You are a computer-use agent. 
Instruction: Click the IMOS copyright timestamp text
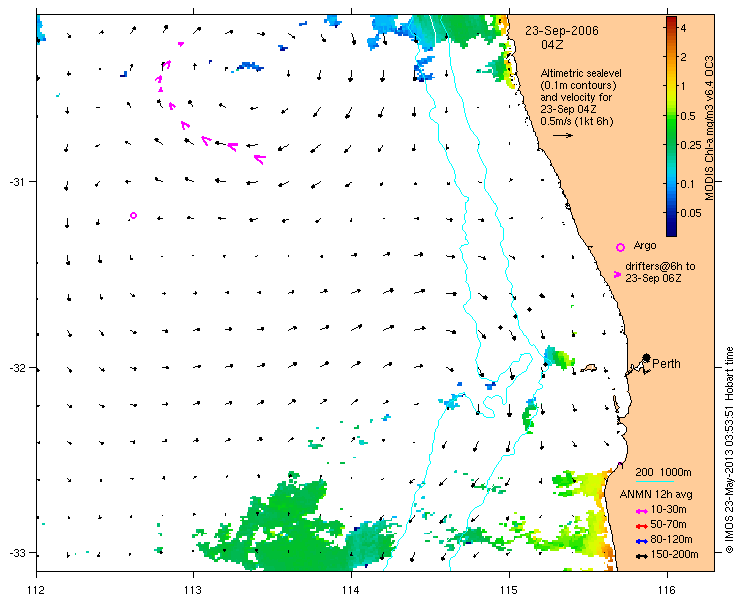pyautogui.click(x=729, y=450)
